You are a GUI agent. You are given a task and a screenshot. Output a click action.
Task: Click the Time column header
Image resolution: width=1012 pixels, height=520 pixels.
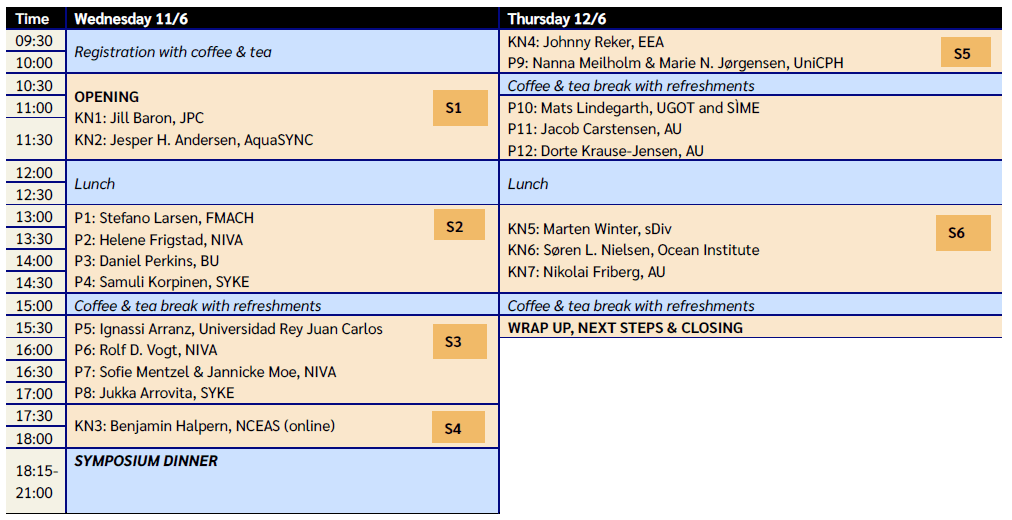(33, 18)
